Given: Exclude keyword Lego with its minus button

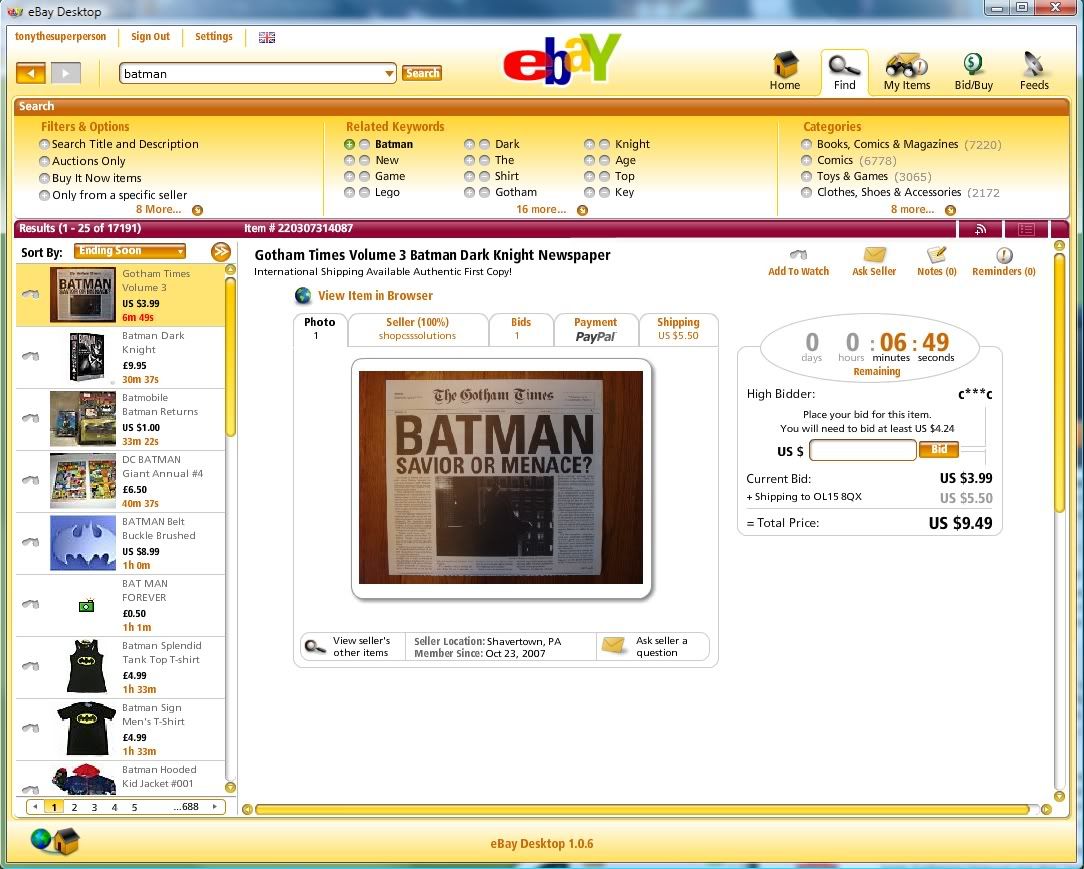Looking at the screenshot, I should (x=364, y=192).
